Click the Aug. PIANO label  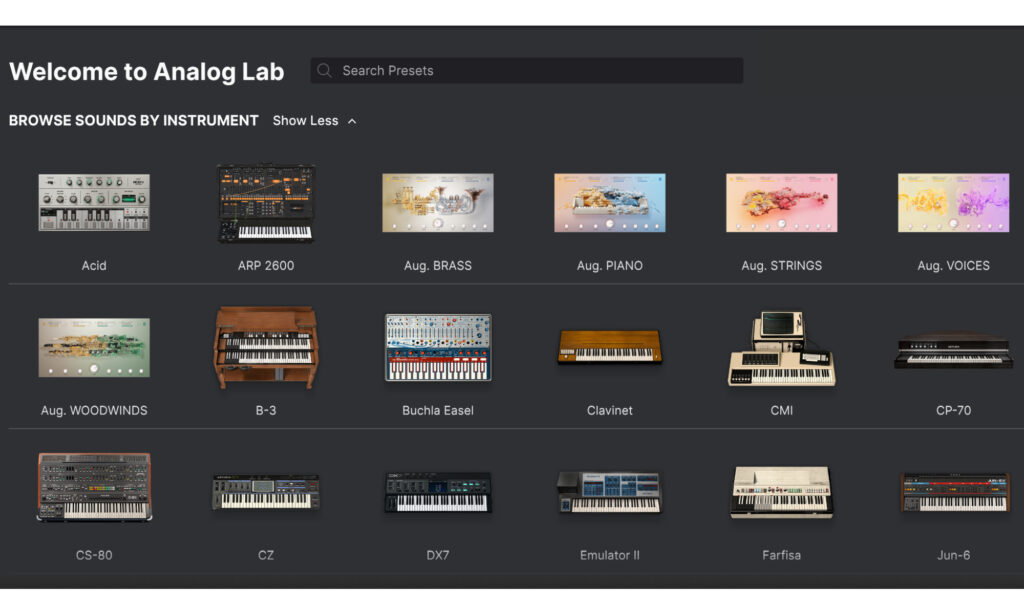(609, 266)
